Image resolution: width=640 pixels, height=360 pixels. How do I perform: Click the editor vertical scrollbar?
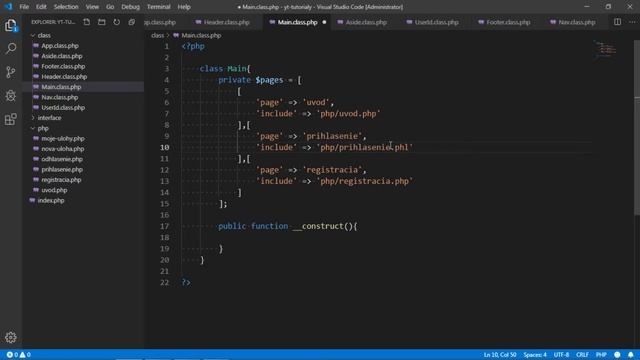click(x=637, y=127)
